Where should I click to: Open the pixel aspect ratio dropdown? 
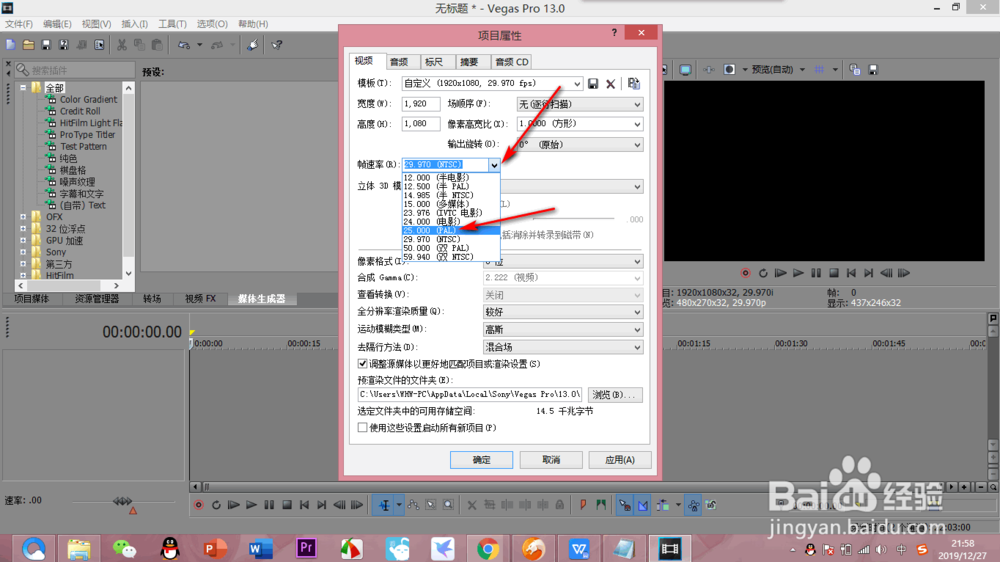click(636, 124)
